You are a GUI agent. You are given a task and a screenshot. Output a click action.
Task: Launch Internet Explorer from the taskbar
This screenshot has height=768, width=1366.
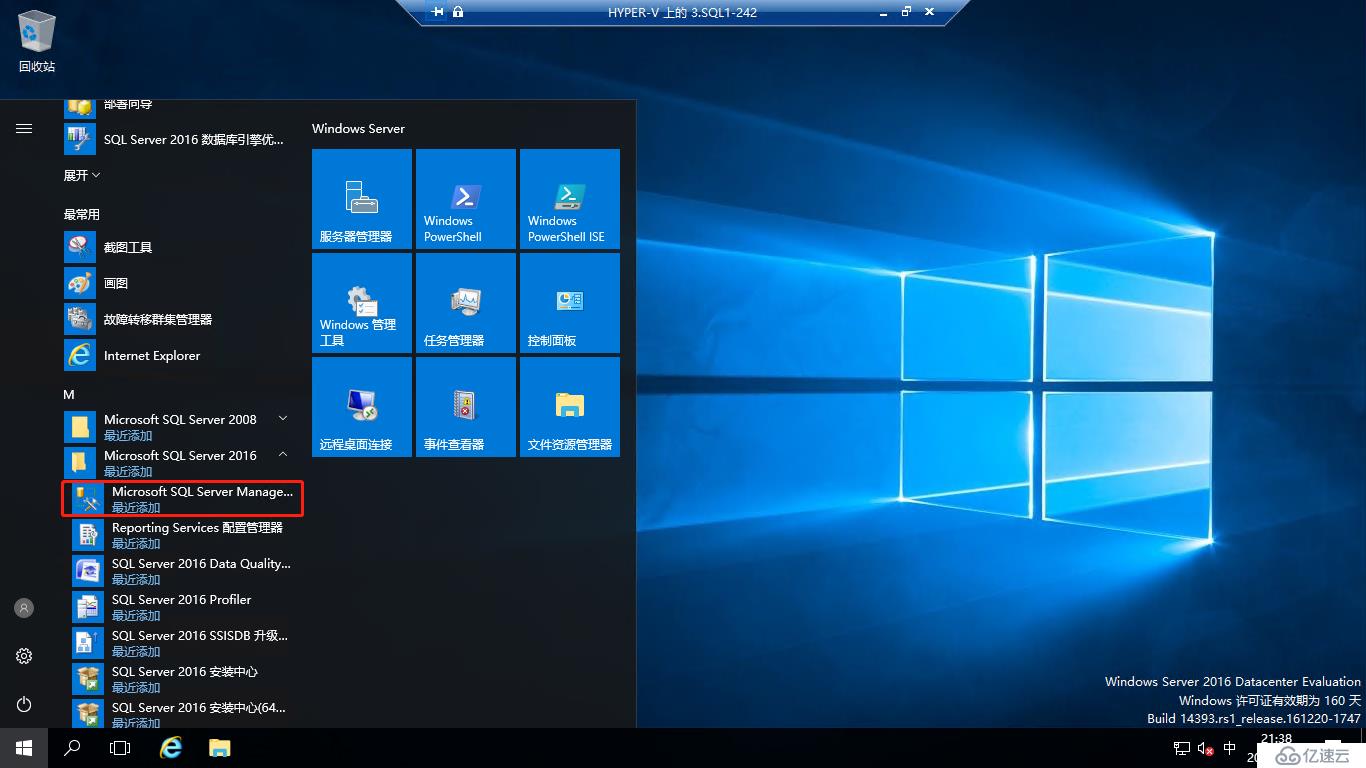tap(171, 748)
